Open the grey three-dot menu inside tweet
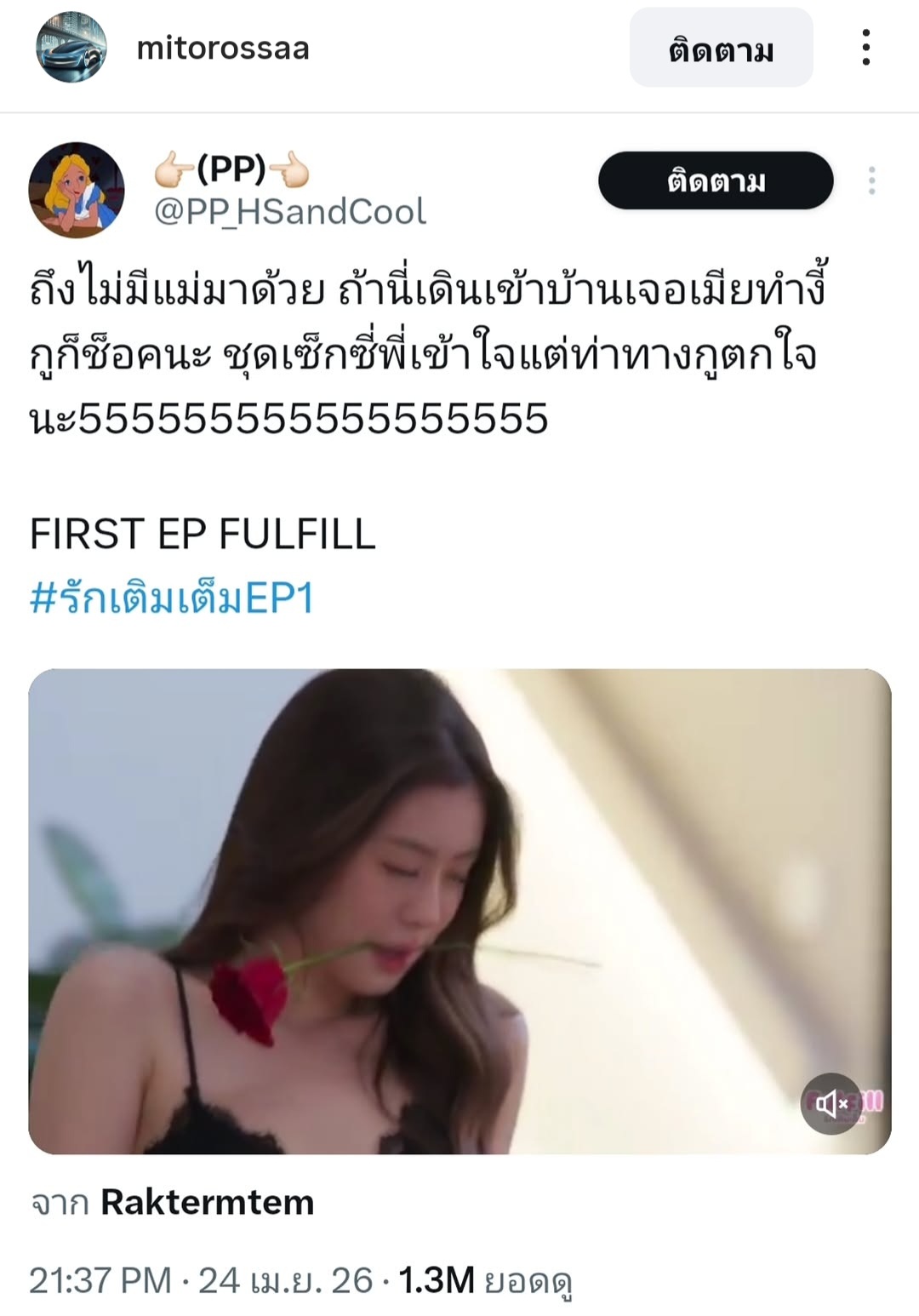This screenshot has width=919, height=1316. click(871, 180)
